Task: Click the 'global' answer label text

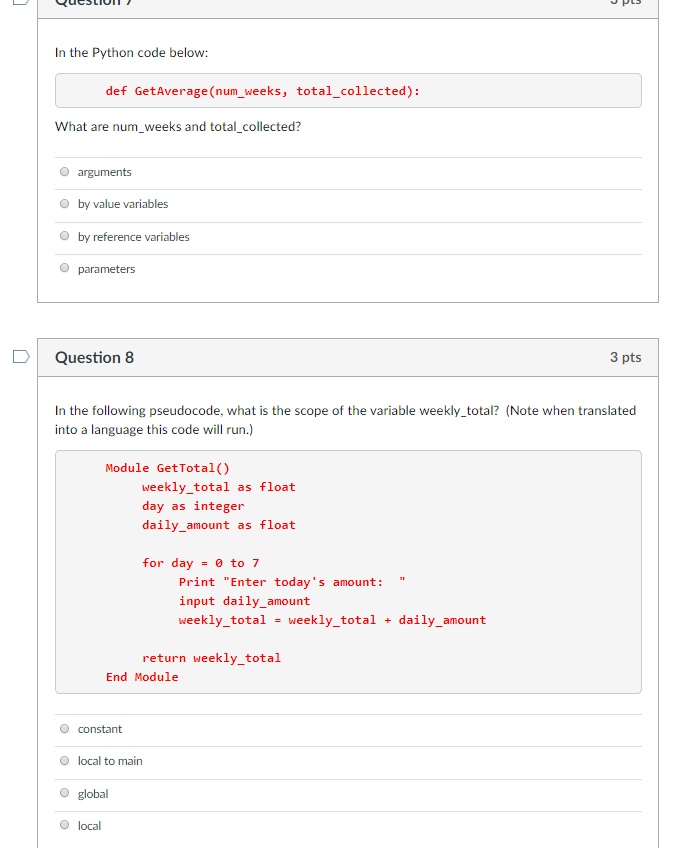Action: click(93, 793)
